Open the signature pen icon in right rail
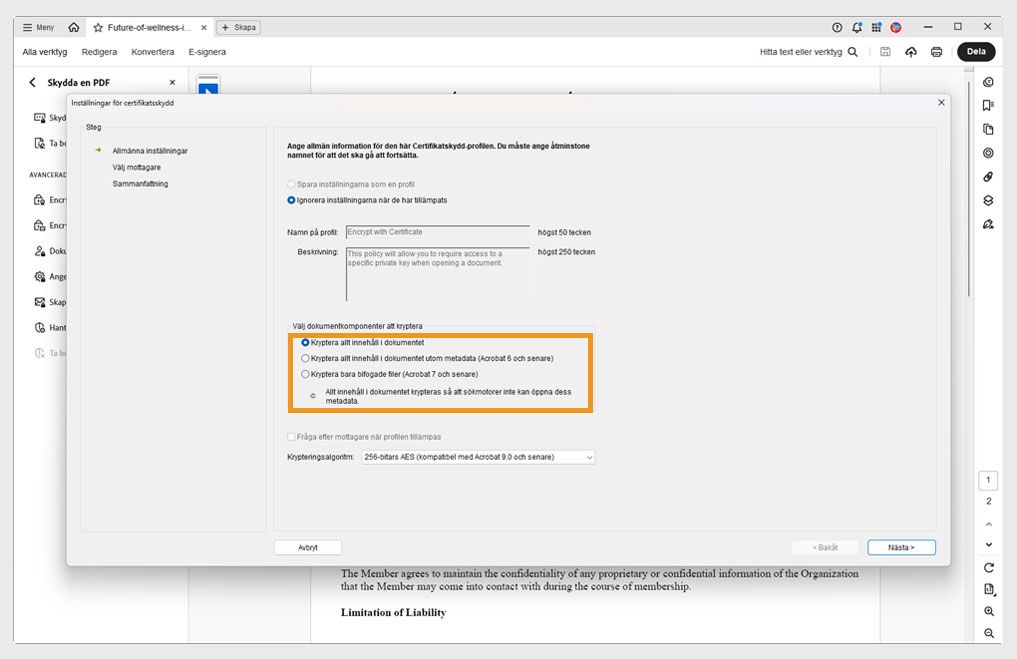Viewport: 1017px width, 659px height. (x=988, y=224)
